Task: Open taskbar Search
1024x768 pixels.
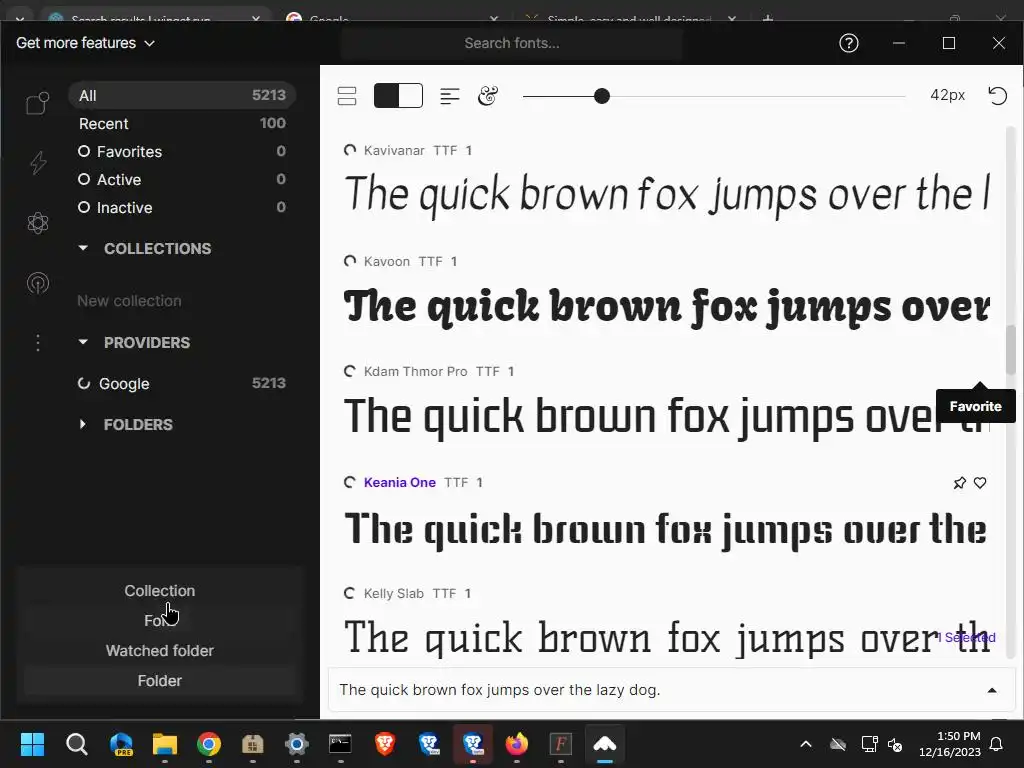Action: click(x=76, y=744)
